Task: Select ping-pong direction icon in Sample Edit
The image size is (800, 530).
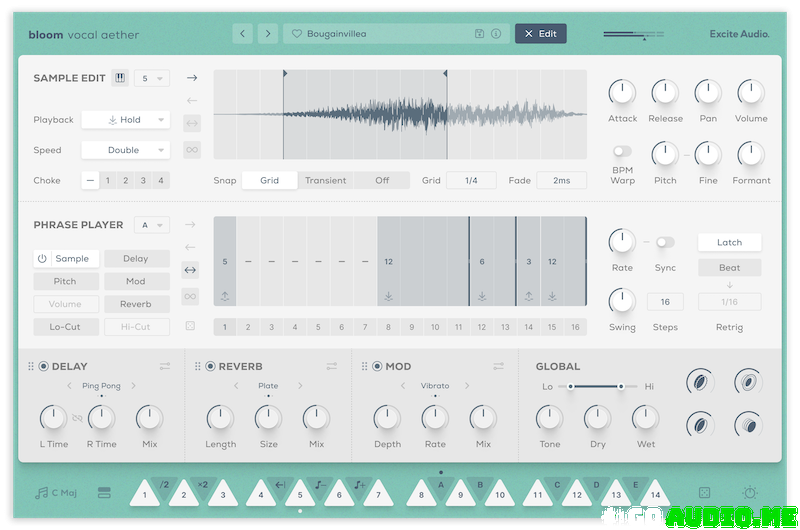Action: pyautogui.click(x=192, y=123)
